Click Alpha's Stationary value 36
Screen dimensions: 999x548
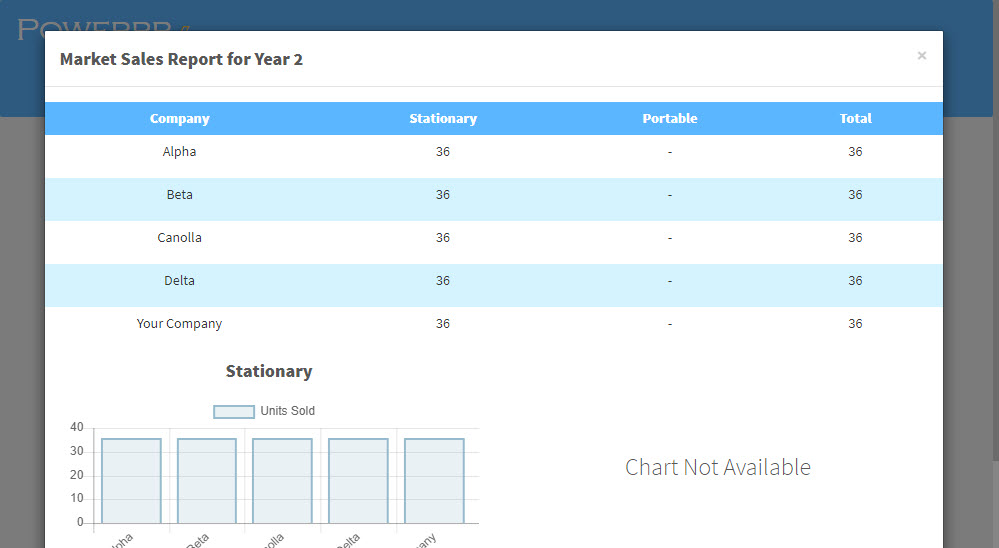pyautogui.click(x=443, y=152)
